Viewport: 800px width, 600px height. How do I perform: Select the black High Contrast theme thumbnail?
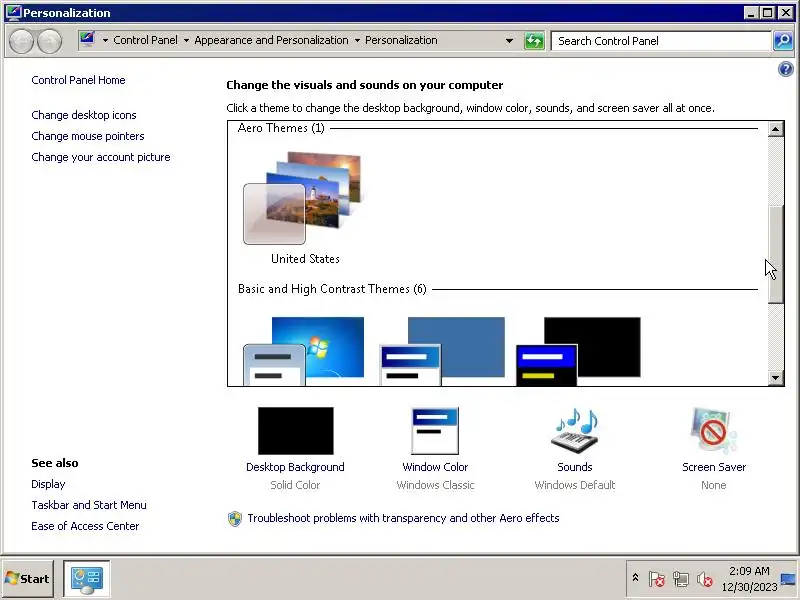coord(579,351)
